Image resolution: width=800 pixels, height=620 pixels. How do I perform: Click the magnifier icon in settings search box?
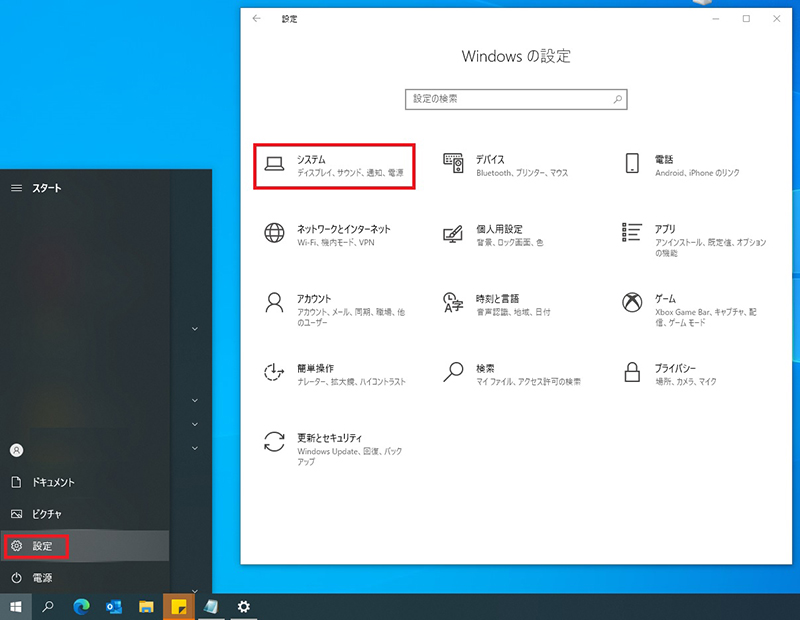(x=617, y=99)
